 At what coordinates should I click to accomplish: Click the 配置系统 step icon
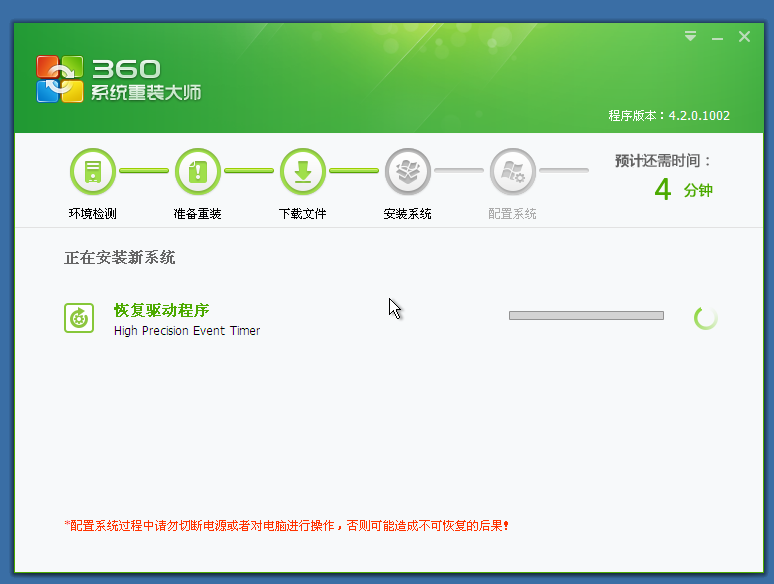point(513,171)
